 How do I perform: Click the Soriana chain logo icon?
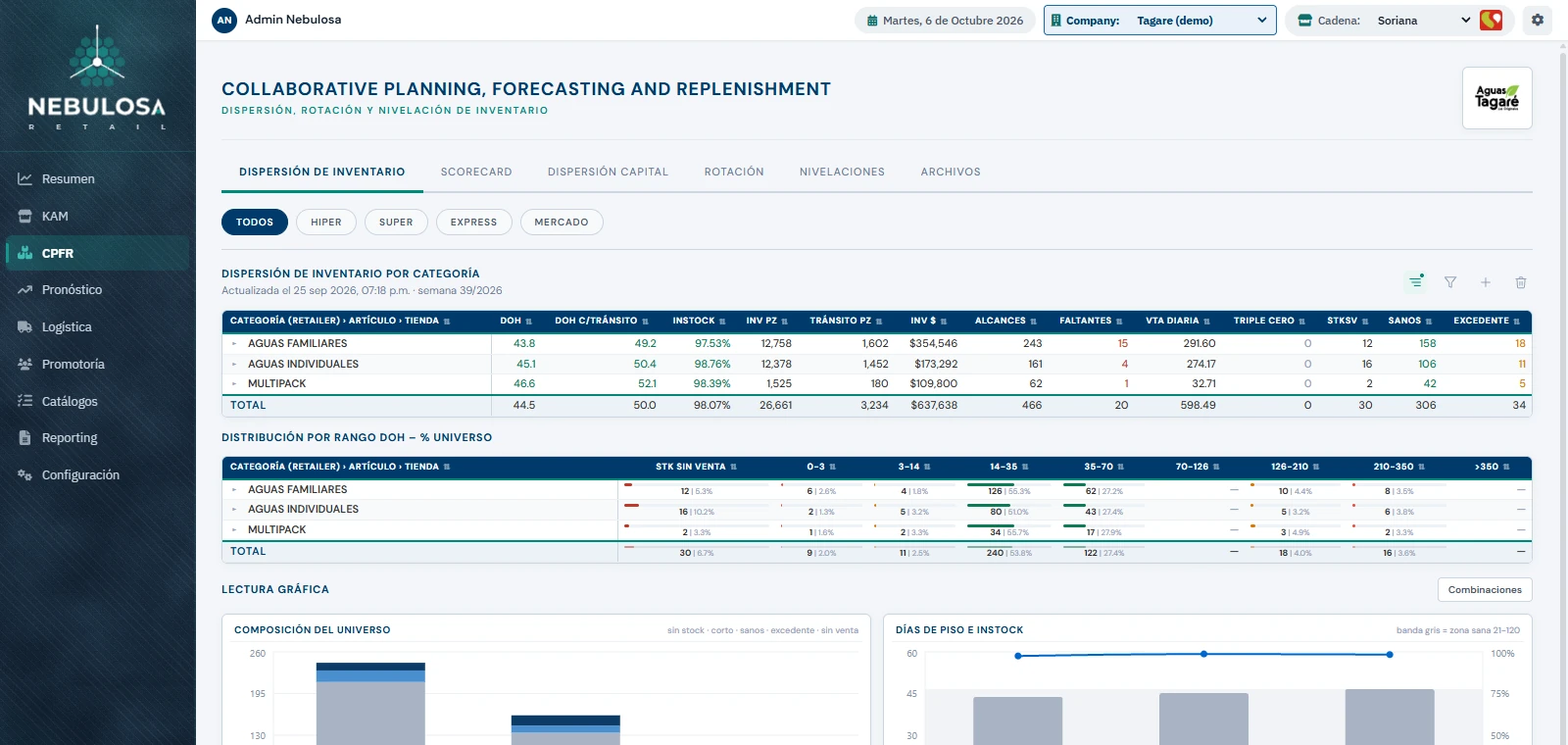point(1492,20)
